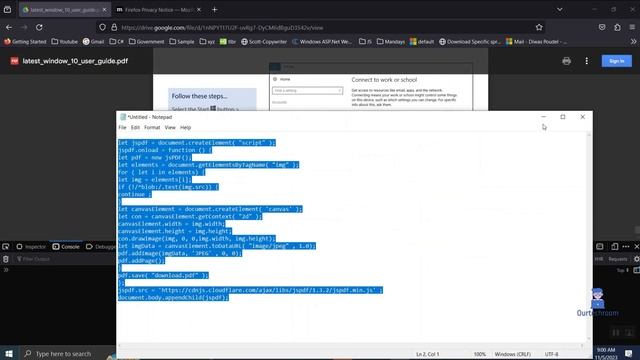Click the pdf.save download.pdf line

pyautogui.click(x=163, y=275)
